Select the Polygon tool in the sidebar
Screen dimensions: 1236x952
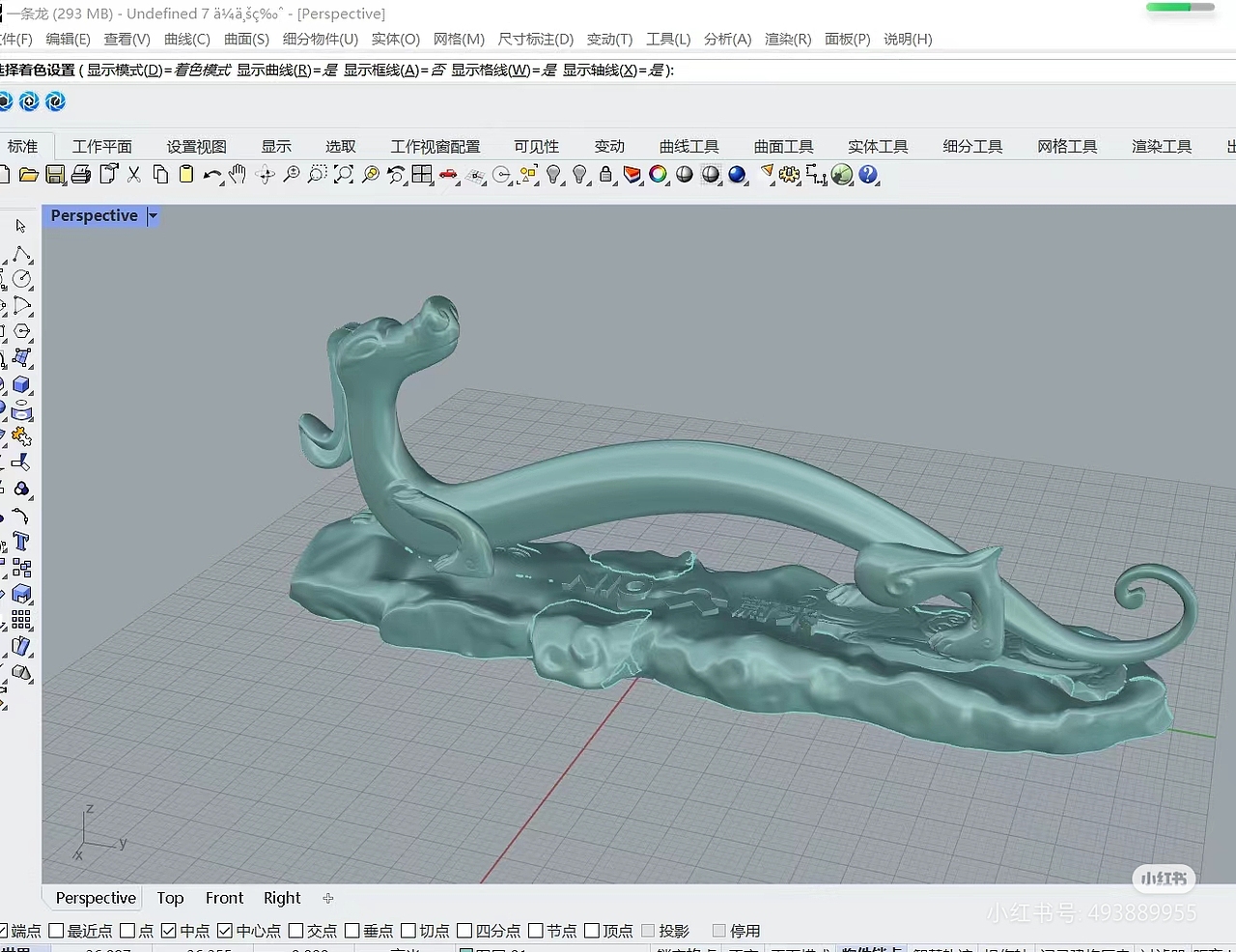coord(21,331)
